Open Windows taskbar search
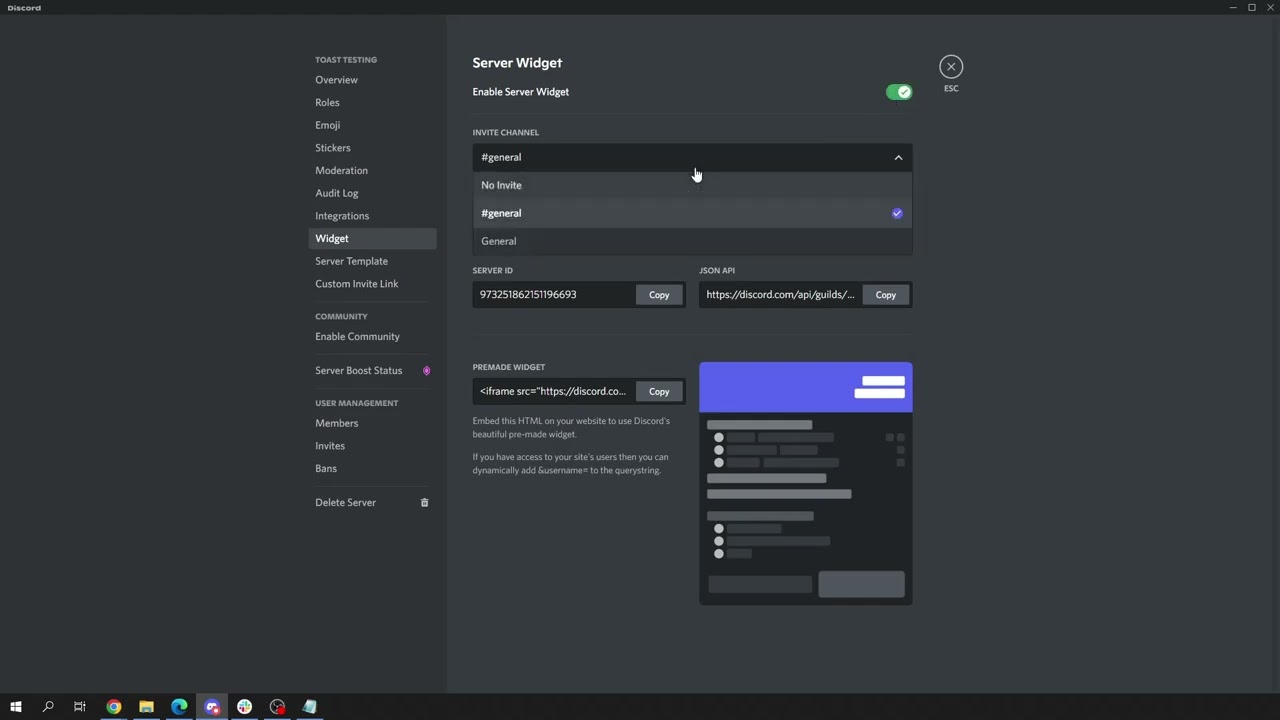Screen dimensions: 1280x720 [x=48, y=707]
